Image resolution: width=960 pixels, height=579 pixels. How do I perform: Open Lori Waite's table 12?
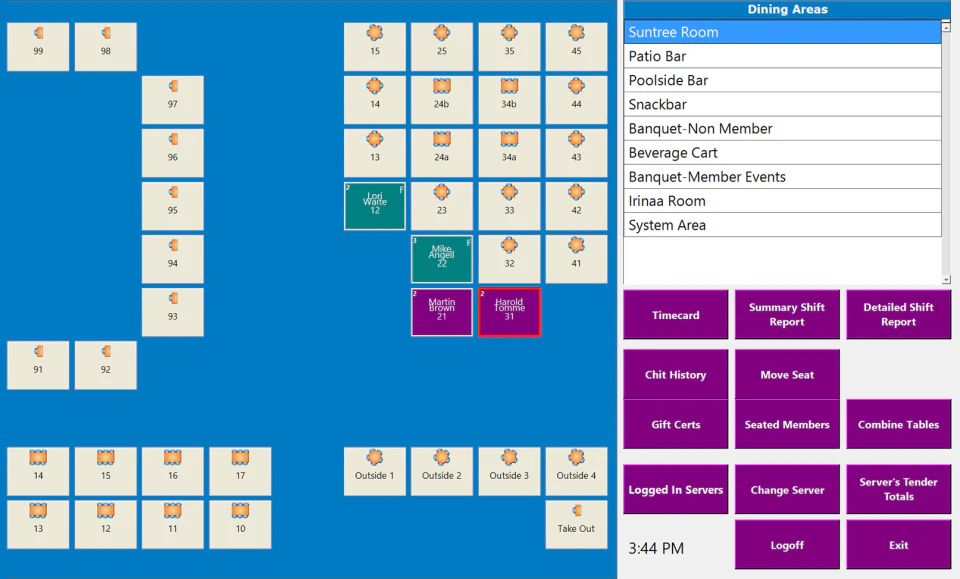click(x=374, y=205)
